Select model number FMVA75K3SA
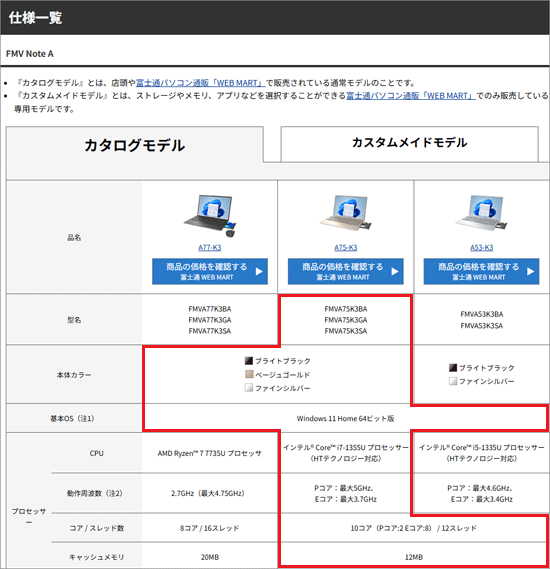The width and height of the screenshot is (550, 569). click(x=346, y=331)
